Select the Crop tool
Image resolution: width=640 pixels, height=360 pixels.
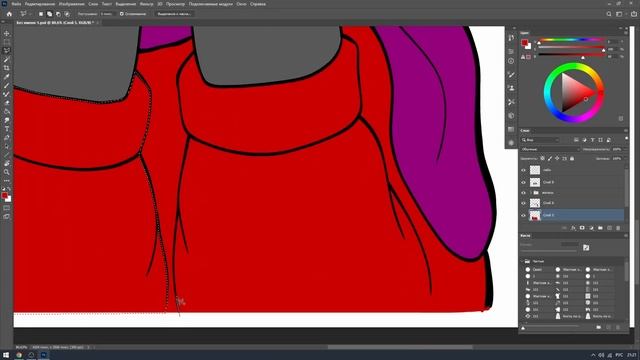tap(7, 68)
